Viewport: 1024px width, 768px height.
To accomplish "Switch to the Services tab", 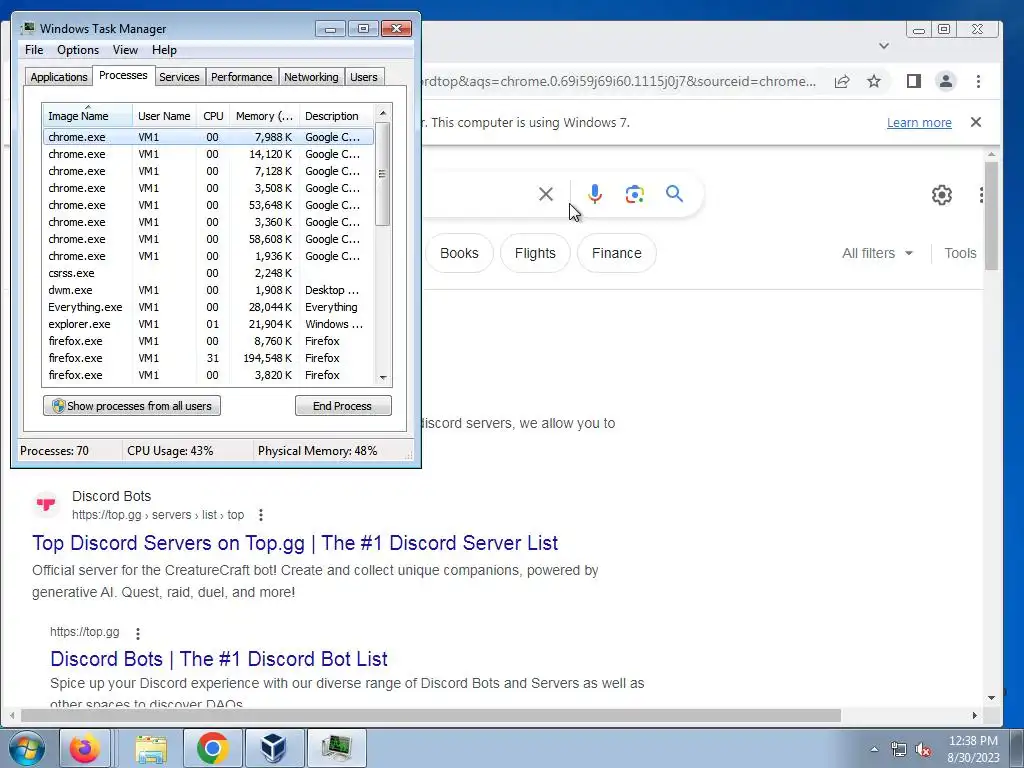I will tap(179, 77).
